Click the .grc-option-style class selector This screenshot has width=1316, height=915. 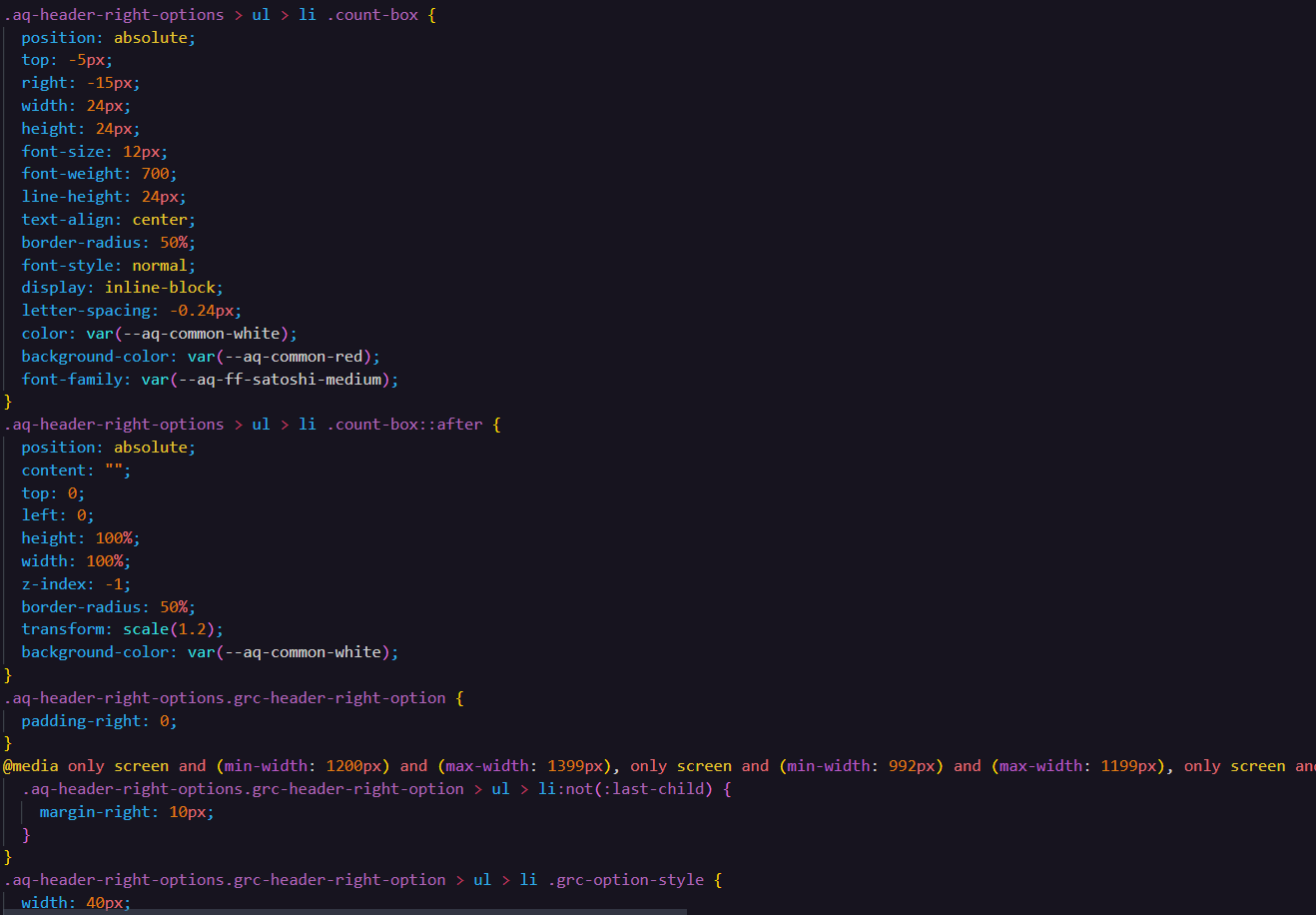click(x=626, y=880)
